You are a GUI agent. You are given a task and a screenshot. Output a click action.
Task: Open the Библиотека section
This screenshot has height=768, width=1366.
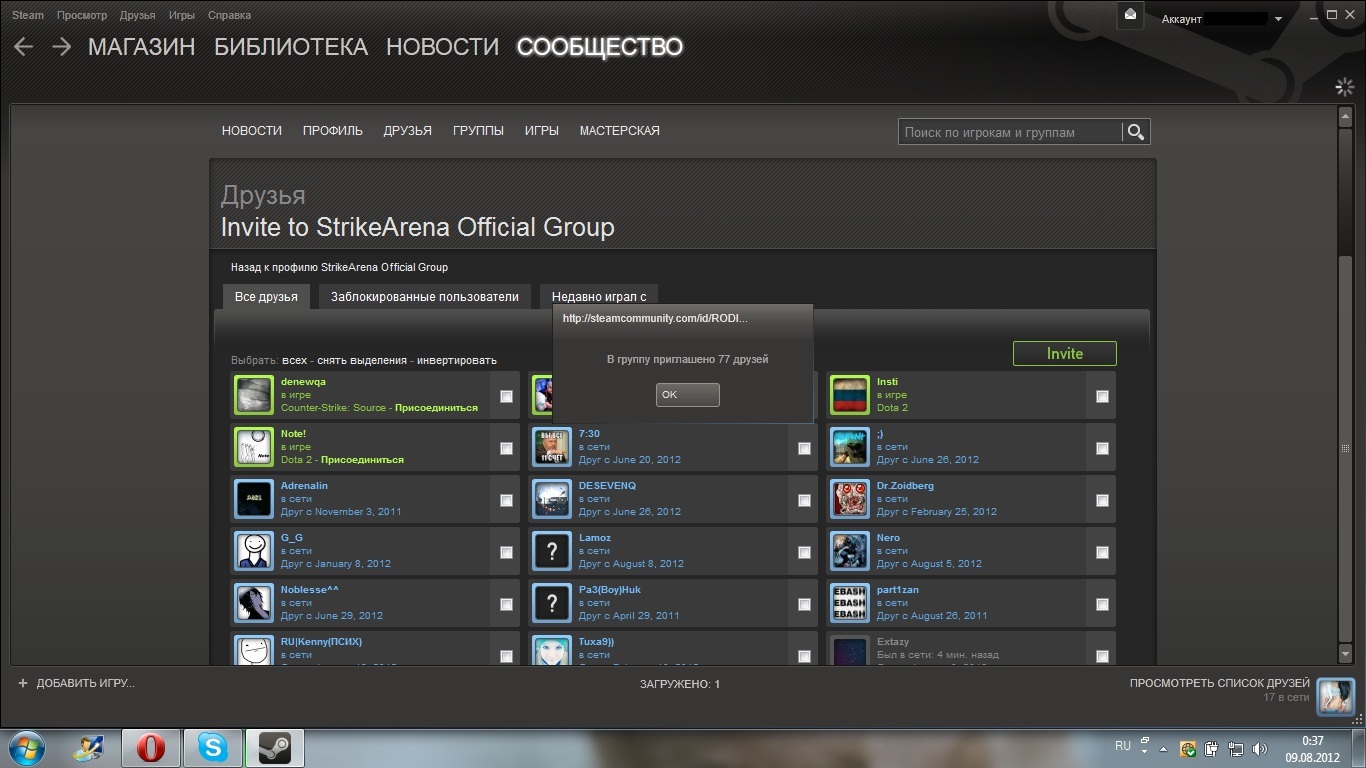(290, 47)
